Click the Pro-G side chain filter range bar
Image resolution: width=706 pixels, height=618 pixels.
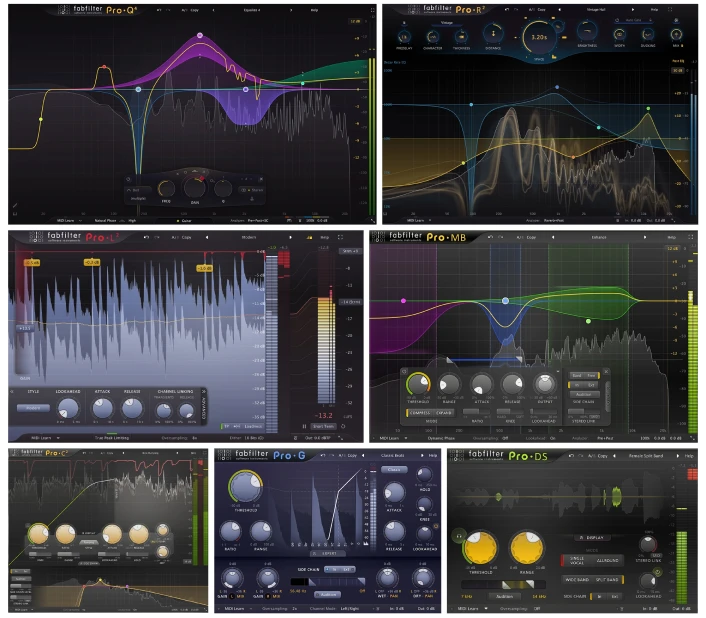328,582
